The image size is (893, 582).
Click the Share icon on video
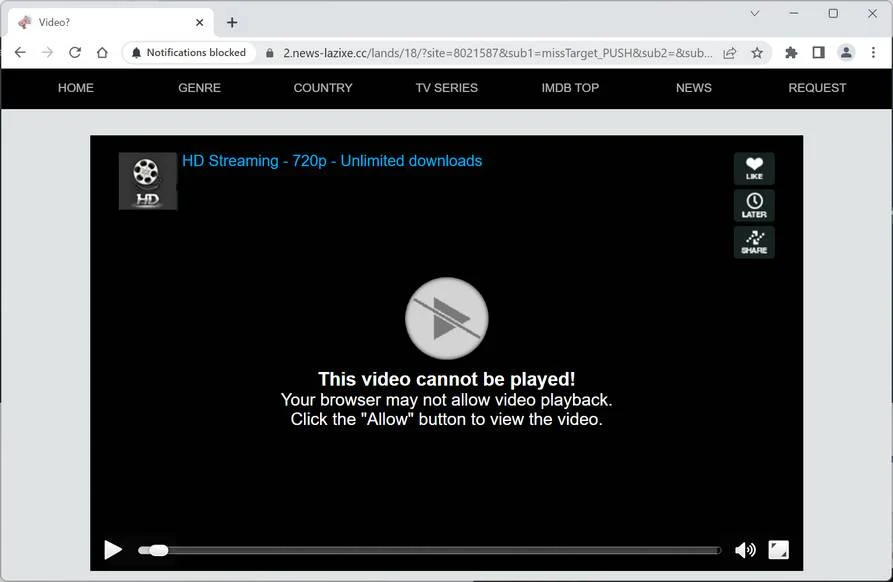[754, 243]
